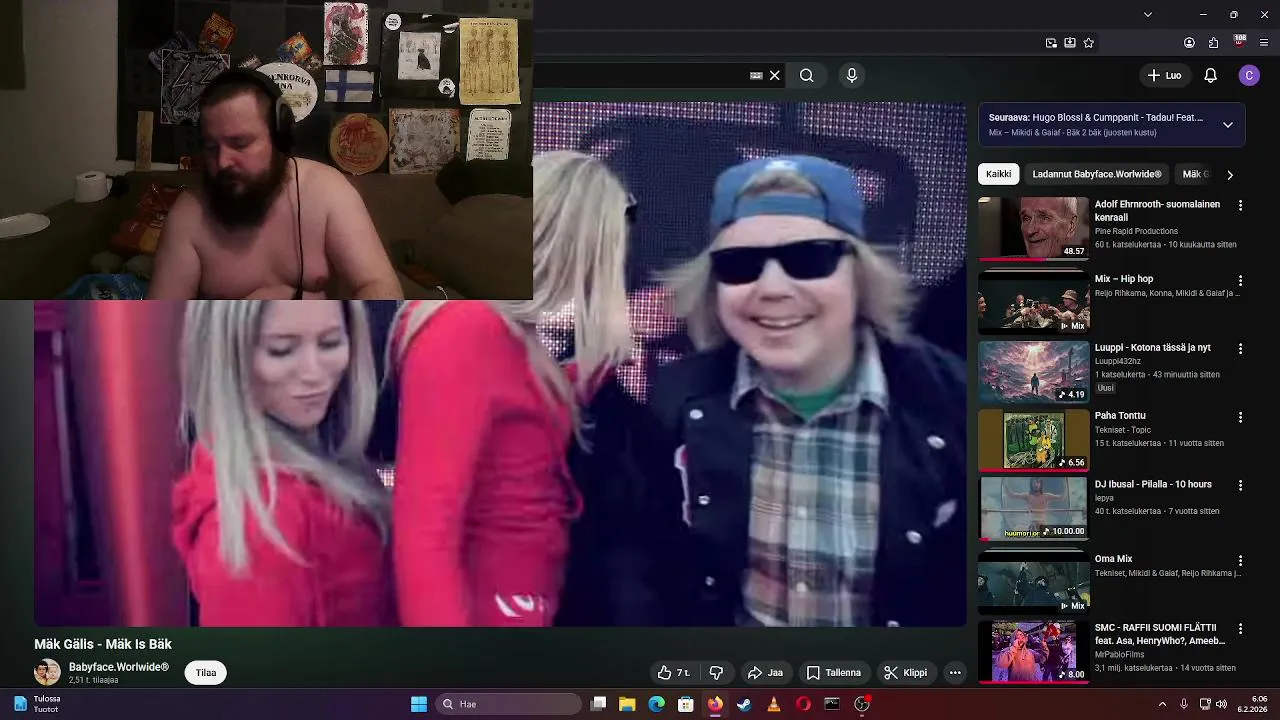Open the Oma Mix playlist thumbnail

1033,582
